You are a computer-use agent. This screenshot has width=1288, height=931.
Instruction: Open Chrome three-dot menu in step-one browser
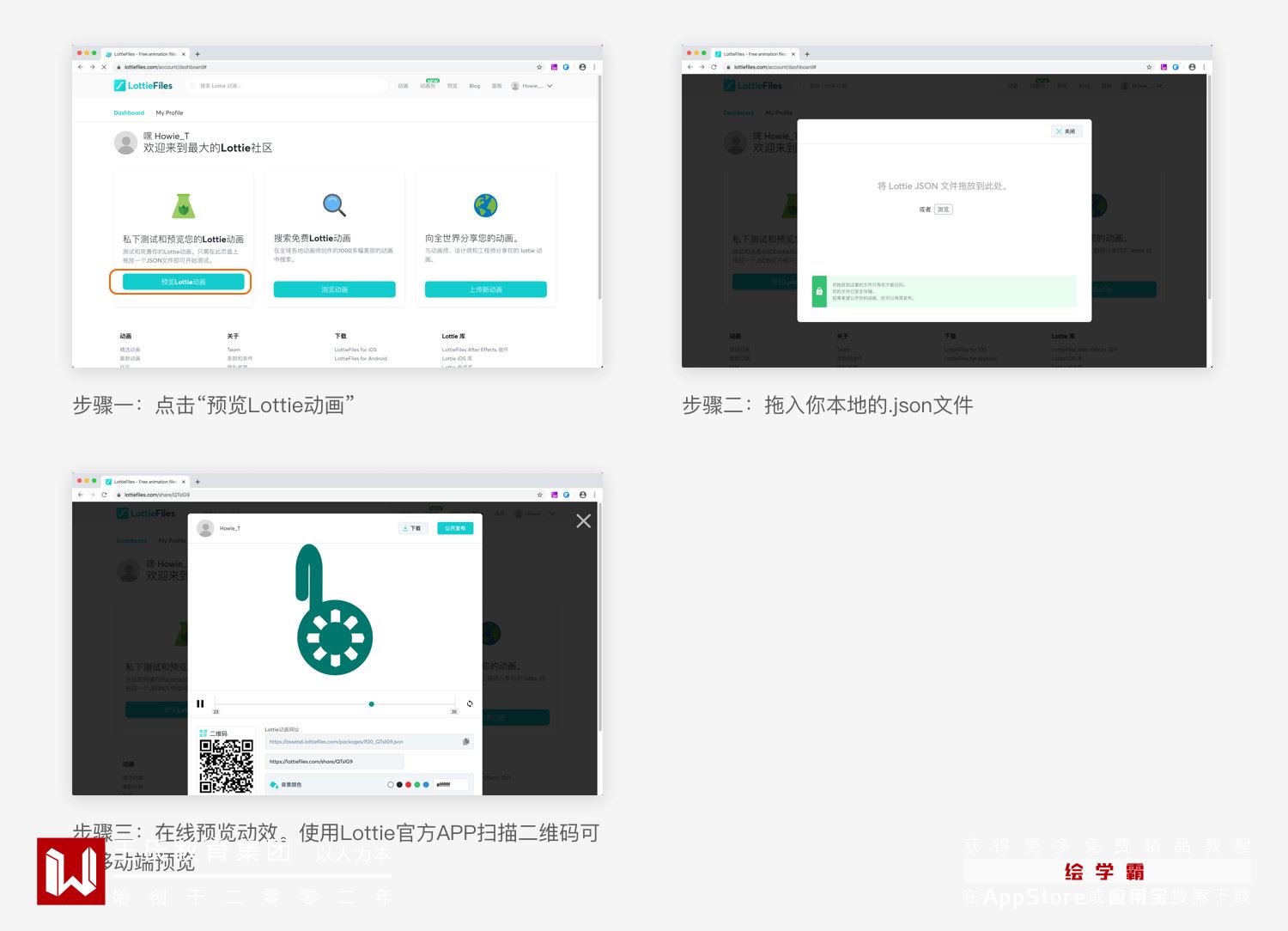[594, 67]
